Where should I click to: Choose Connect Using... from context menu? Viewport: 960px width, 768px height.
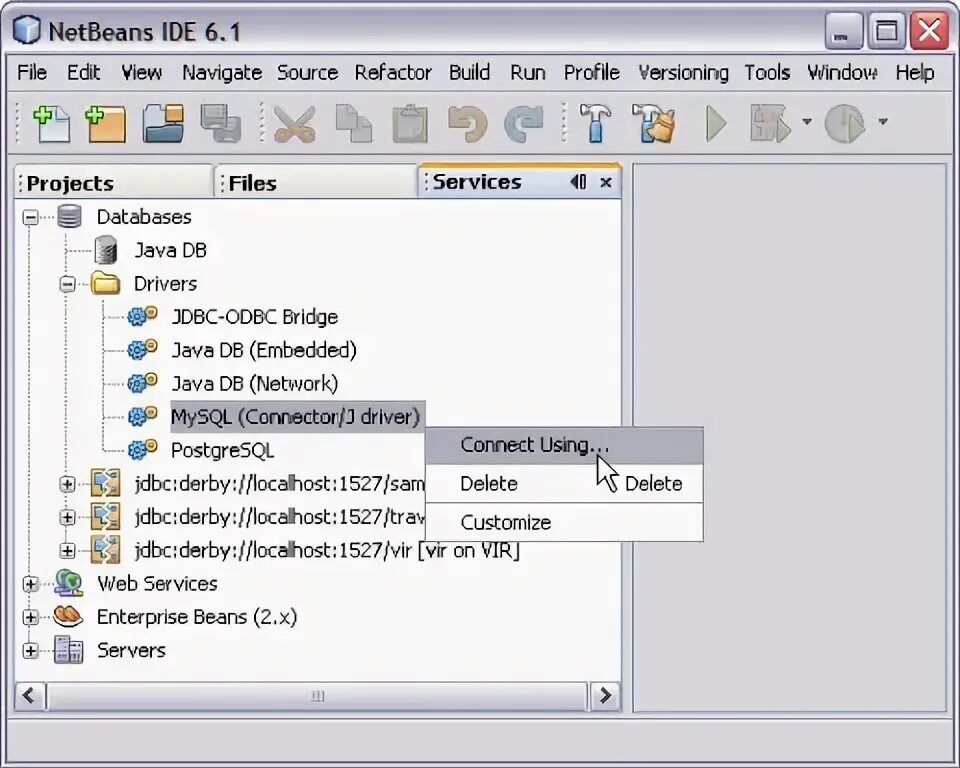click(564, 445)
